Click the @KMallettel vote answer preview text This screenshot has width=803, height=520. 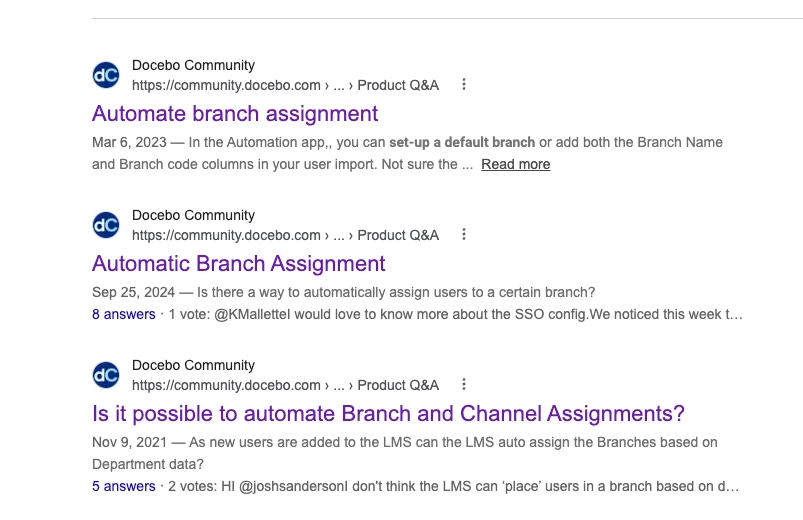point(456,314)
